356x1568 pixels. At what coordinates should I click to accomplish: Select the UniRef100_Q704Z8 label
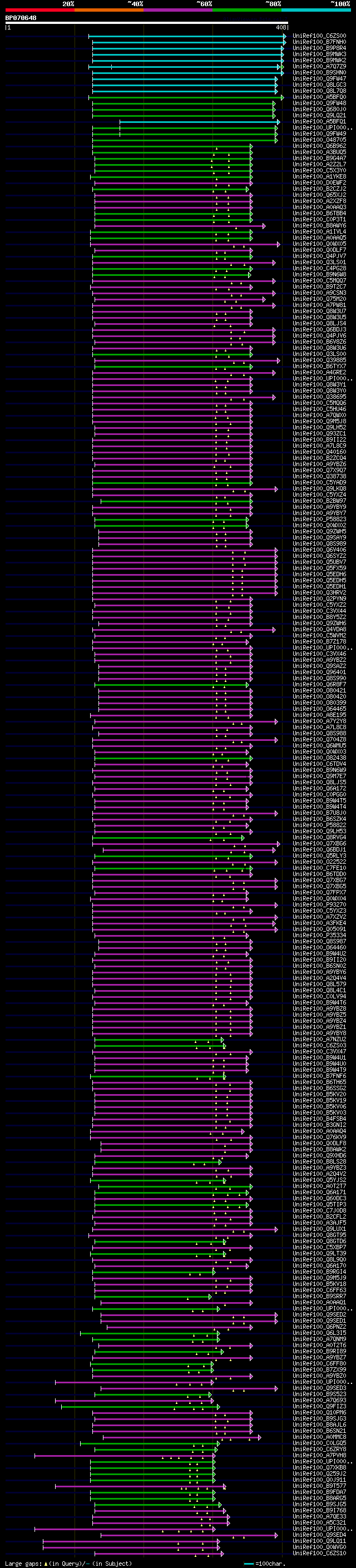pos(319,740)
